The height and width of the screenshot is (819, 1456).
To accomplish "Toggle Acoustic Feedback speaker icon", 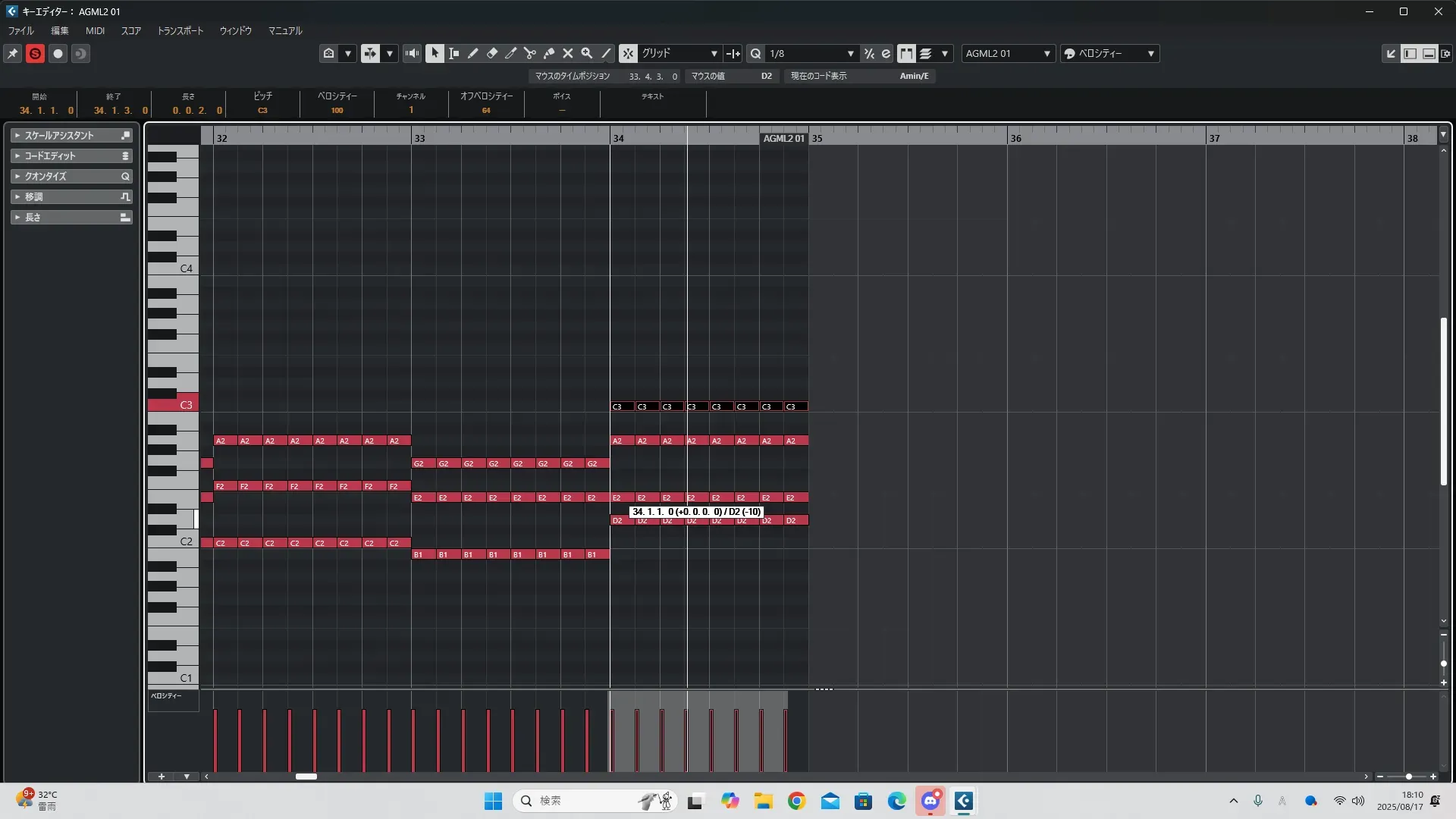I will tap(412, 53).
